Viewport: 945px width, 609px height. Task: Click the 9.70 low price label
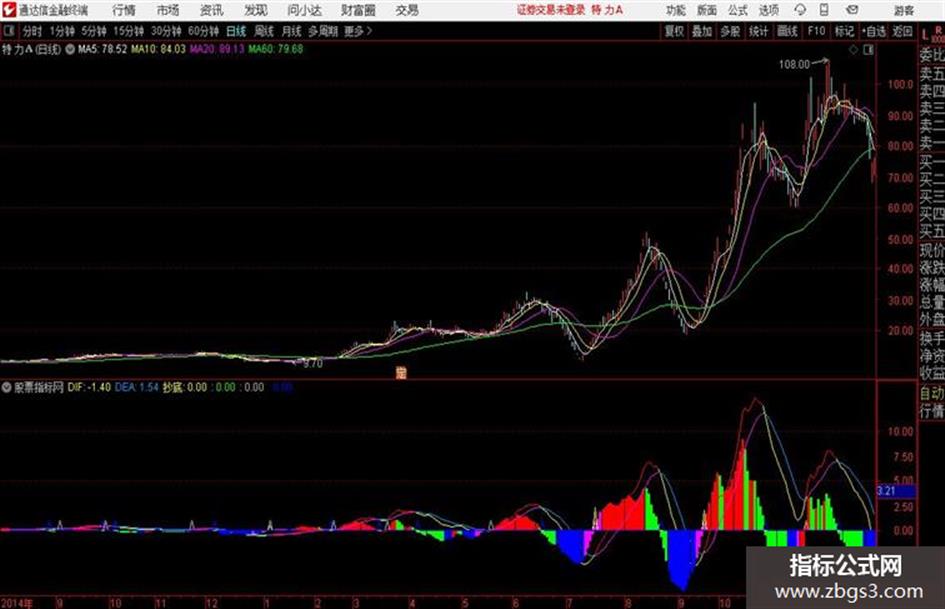pyautogui.click(x=313, y=364)
